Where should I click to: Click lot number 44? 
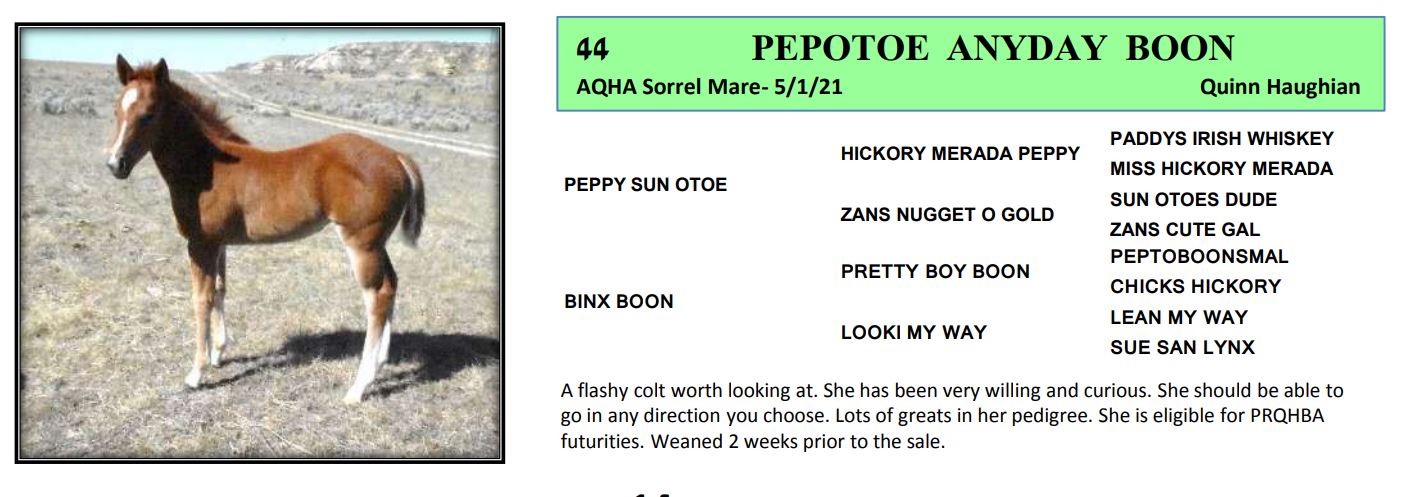593,49
